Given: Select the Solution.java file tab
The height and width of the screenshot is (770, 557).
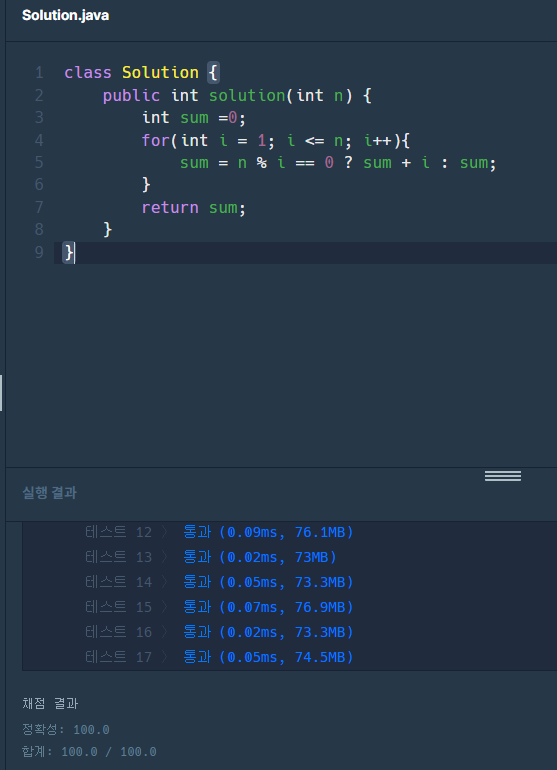Looking at the screenshot, I should 65,15.
